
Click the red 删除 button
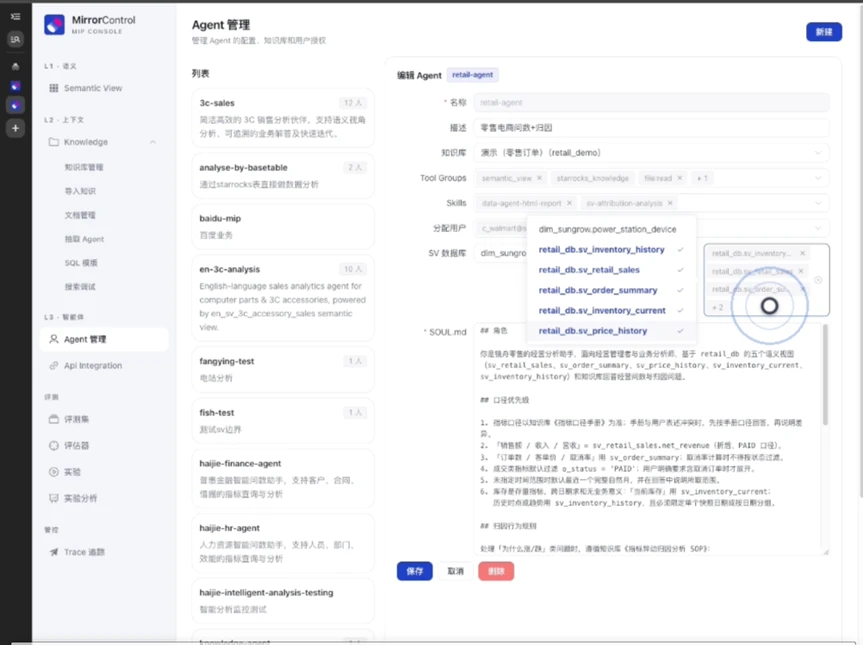496,571
